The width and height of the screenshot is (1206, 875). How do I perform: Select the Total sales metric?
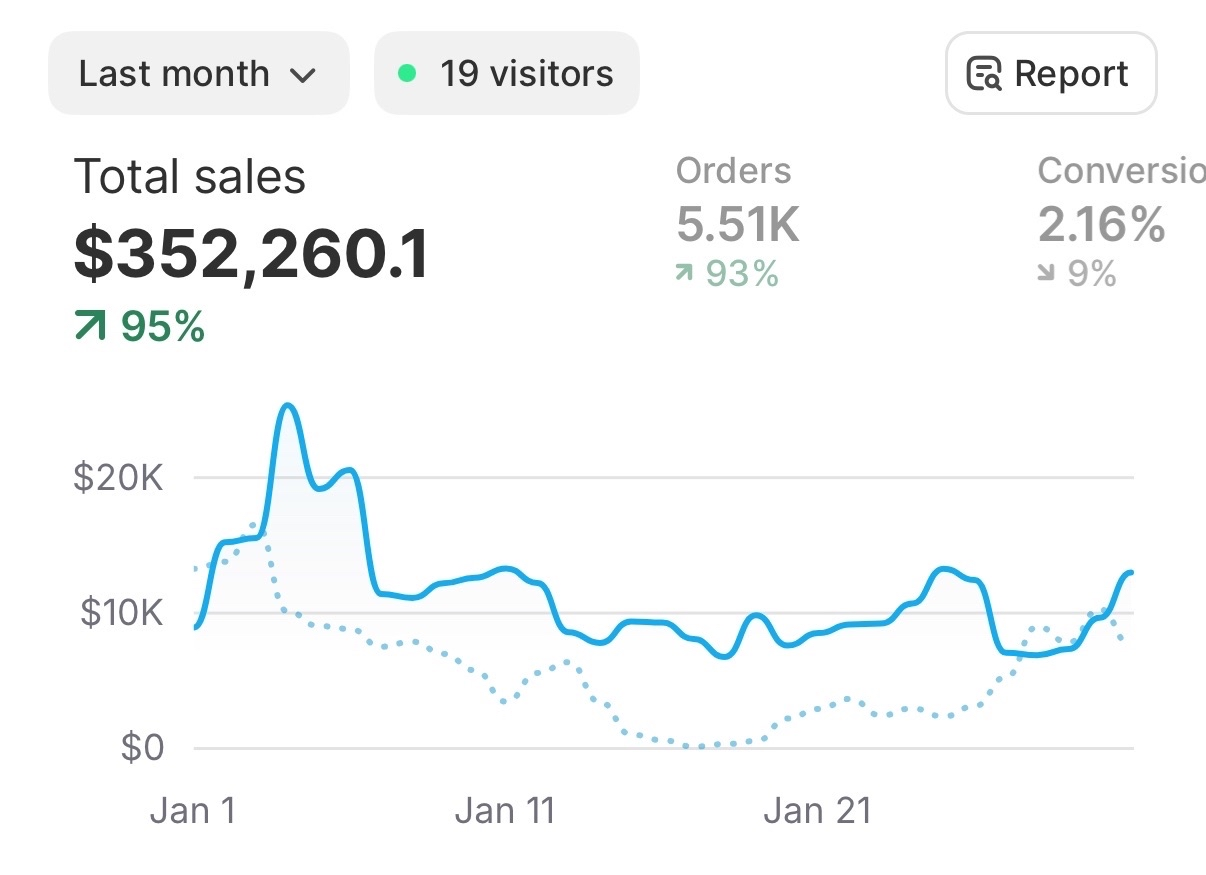pyautogui.click(x=190, y=177)
